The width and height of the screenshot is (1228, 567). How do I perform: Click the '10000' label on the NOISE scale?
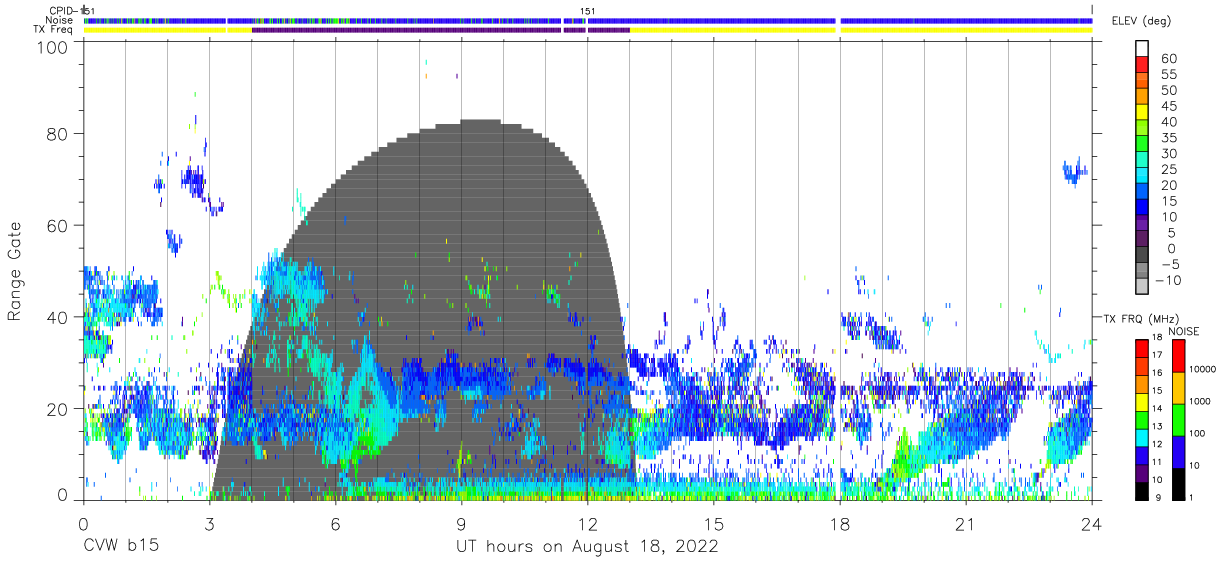click(x=1203, y=369)
